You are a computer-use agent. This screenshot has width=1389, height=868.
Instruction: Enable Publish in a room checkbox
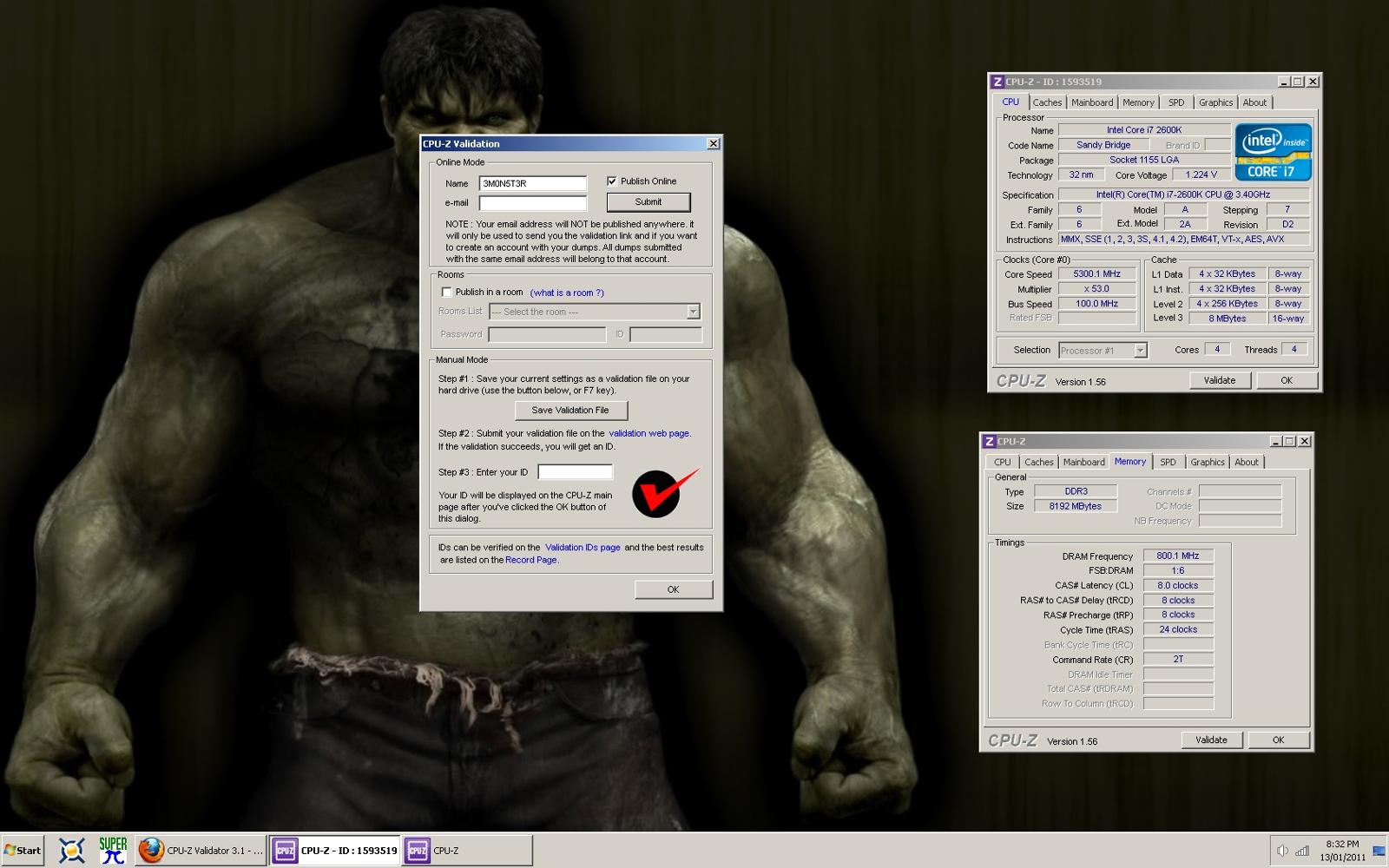tap(447, 293)
